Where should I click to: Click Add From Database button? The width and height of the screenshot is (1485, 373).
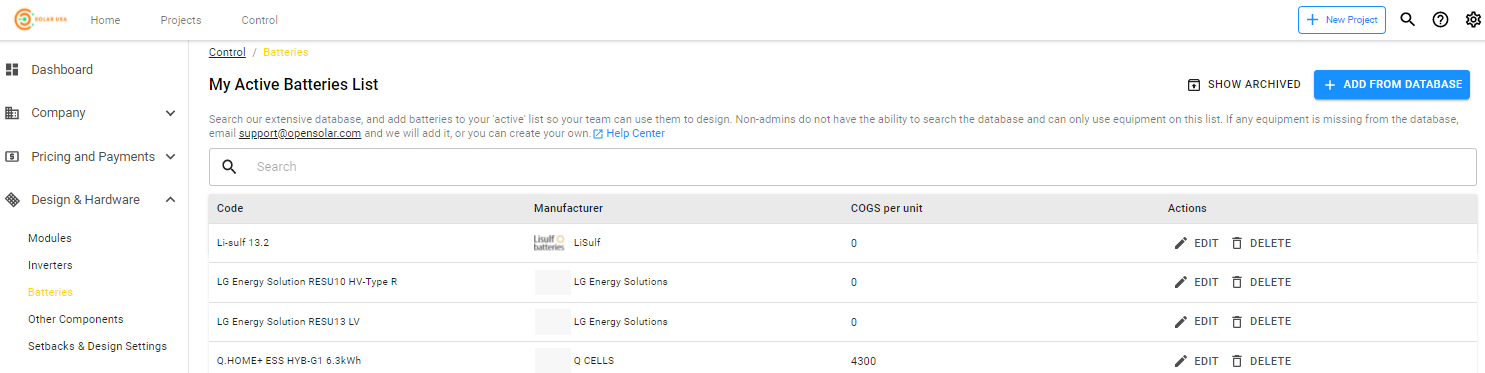tap(1392, 85)
